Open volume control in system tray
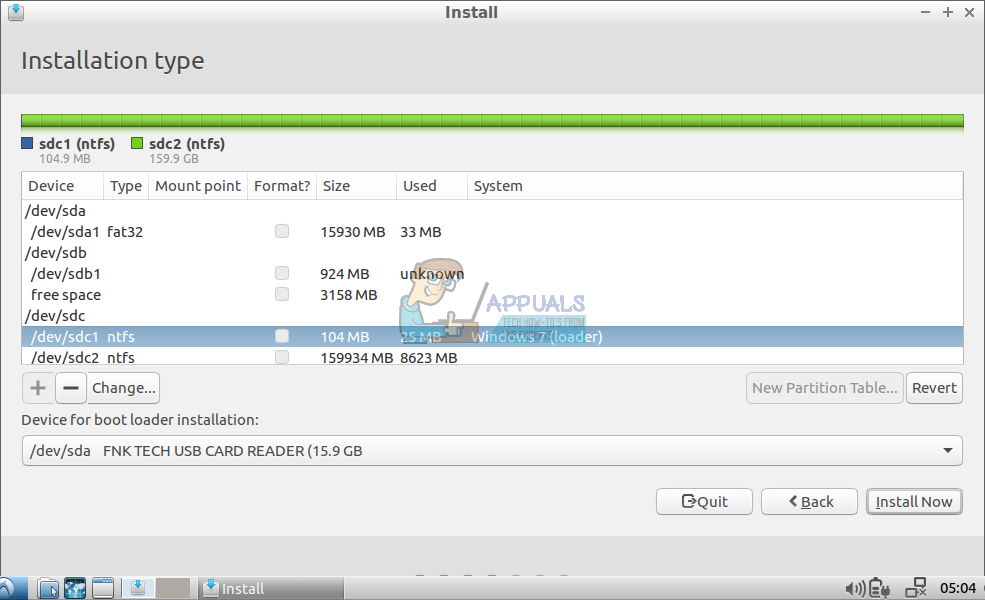985x600 pixels. pos(855,589)
